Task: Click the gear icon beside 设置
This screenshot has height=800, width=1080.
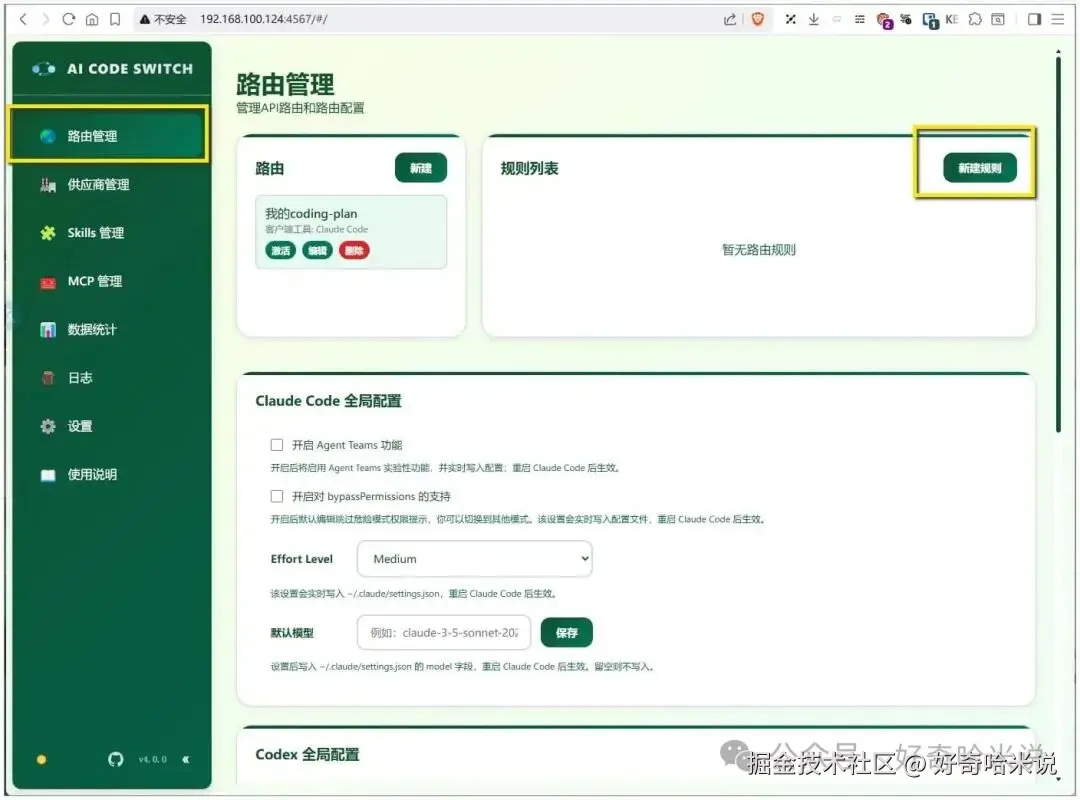Action: point(48,427)
